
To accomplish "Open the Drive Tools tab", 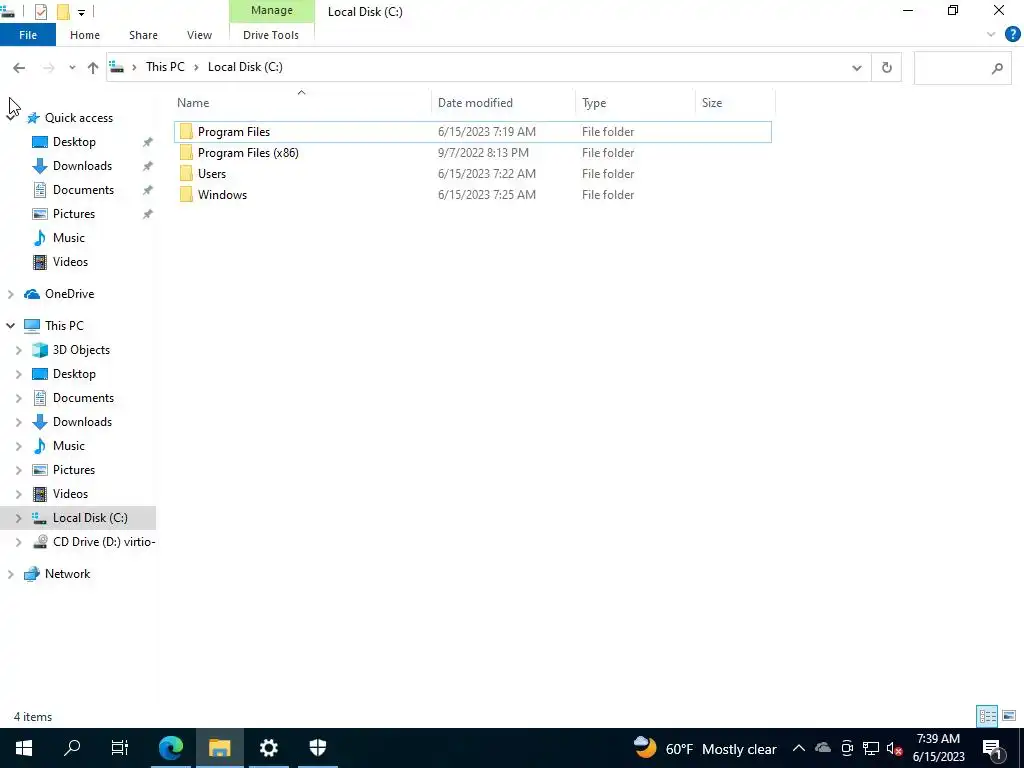I will tap(271, 35).
